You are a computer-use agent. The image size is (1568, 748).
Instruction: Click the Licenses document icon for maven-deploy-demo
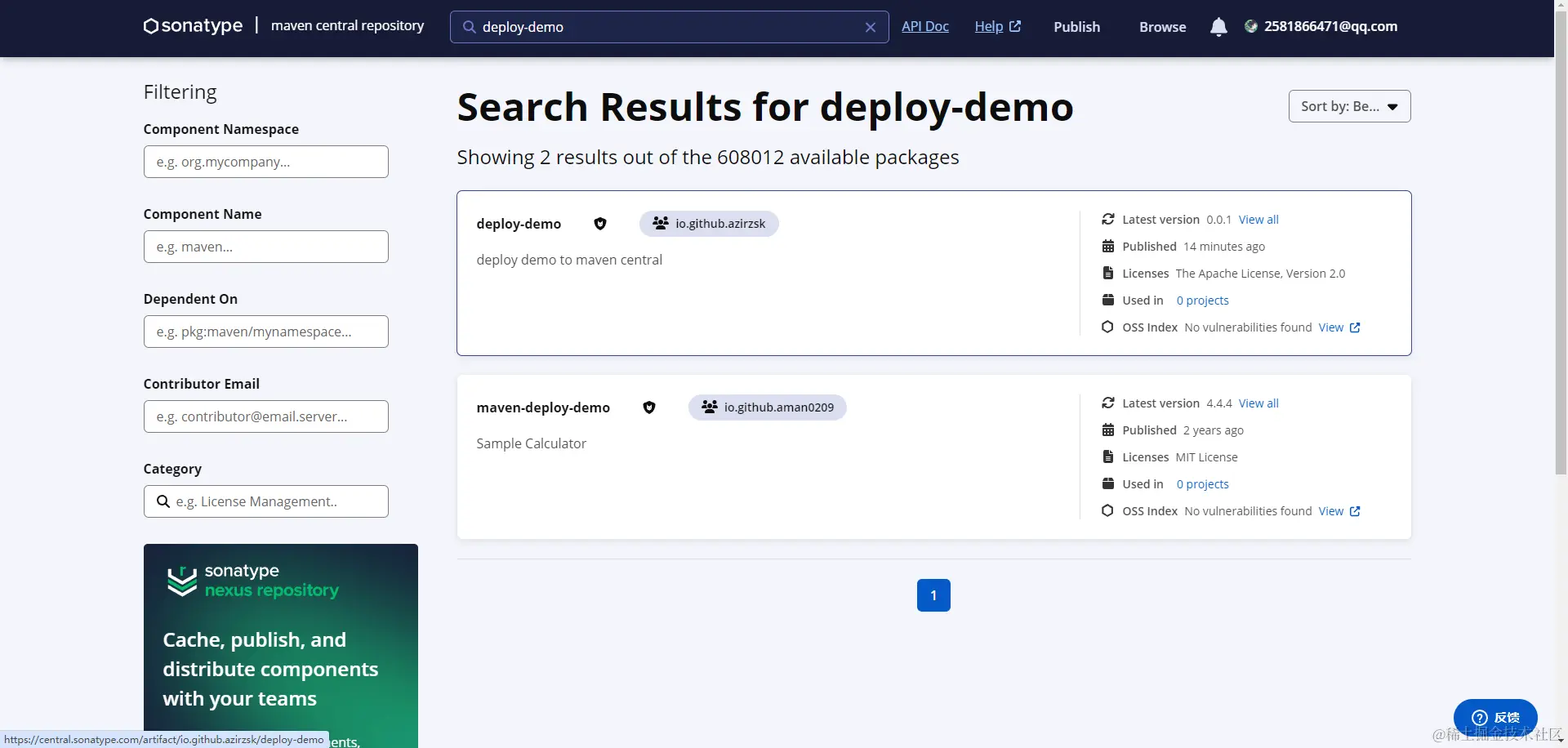(1108, 456)
